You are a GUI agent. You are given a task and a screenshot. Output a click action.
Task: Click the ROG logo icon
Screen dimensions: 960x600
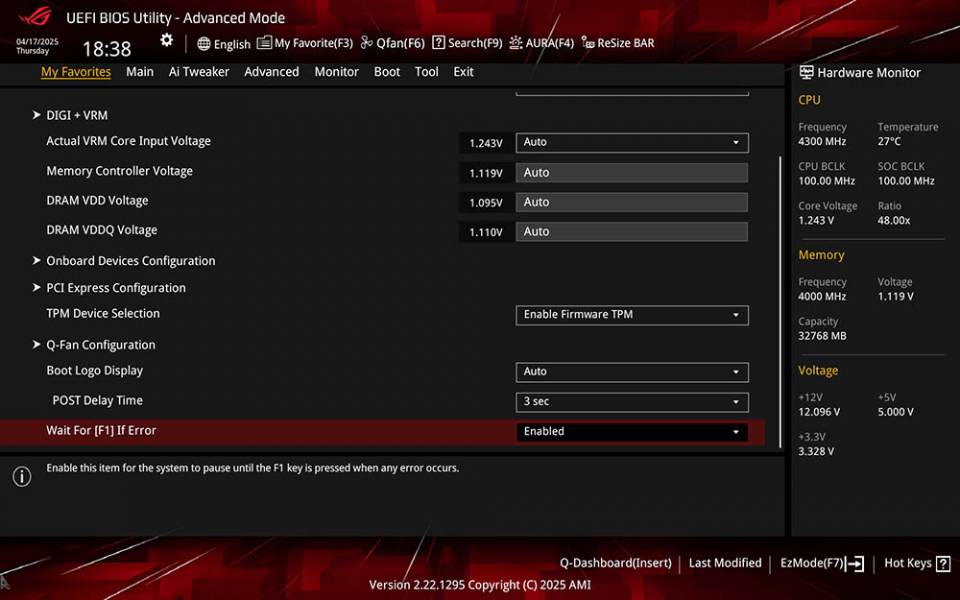click(x=36, y=16)
